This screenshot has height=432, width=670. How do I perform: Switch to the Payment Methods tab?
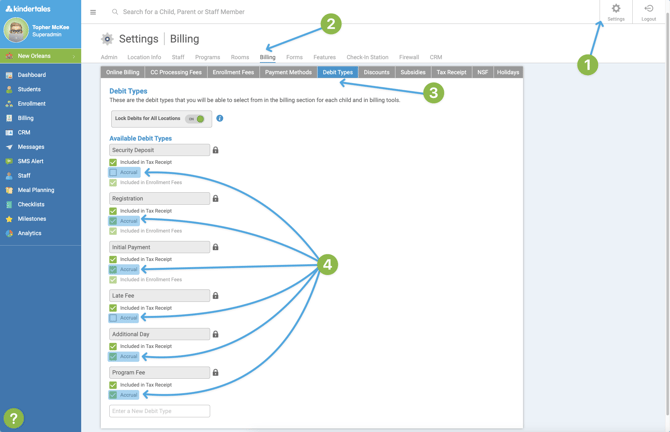coord(288,72)
